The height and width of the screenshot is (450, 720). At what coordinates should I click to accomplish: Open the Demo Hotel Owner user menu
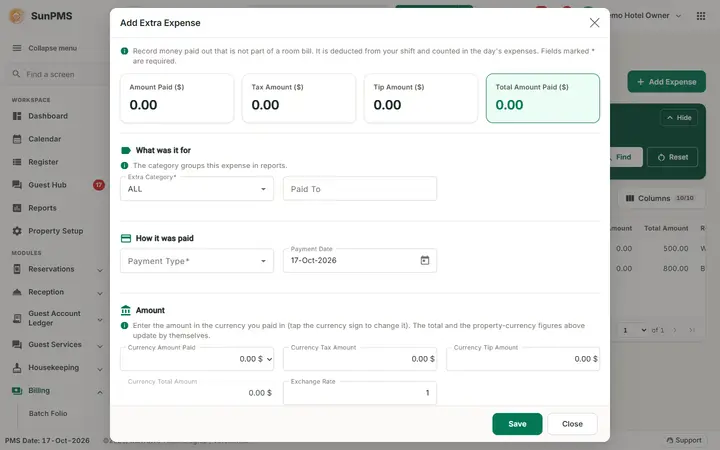coord(645,16)
